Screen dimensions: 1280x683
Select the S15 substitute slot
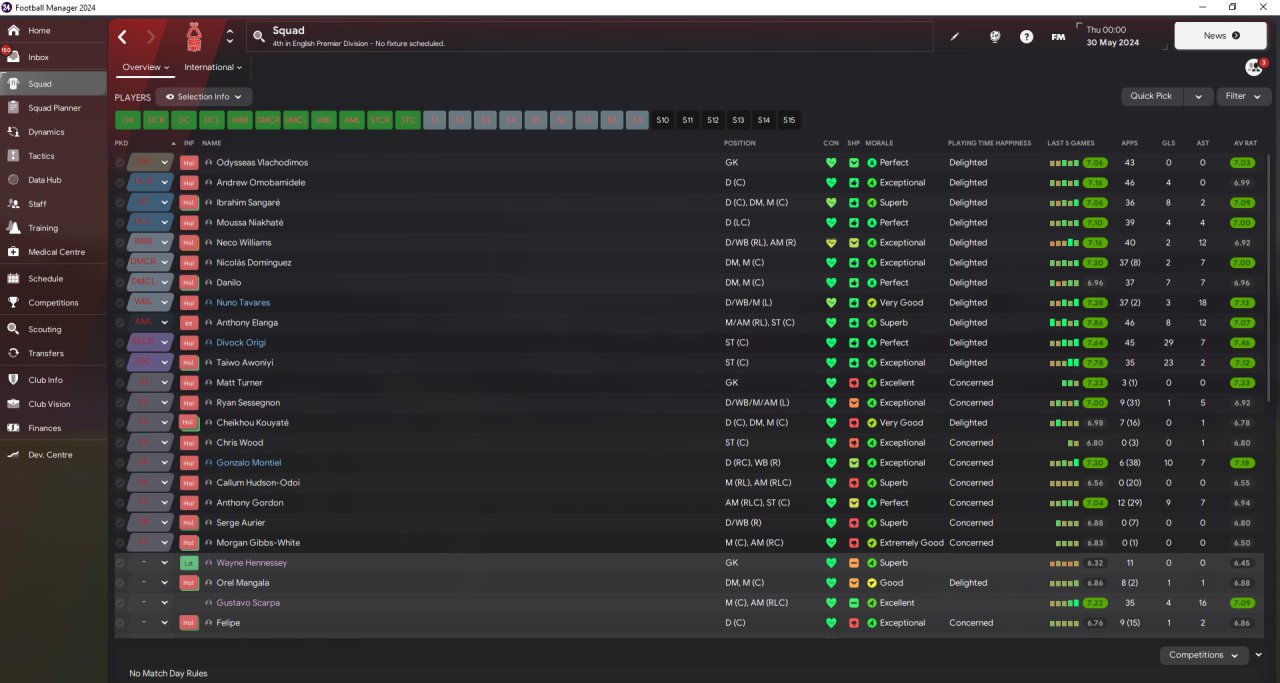(789, 120)
